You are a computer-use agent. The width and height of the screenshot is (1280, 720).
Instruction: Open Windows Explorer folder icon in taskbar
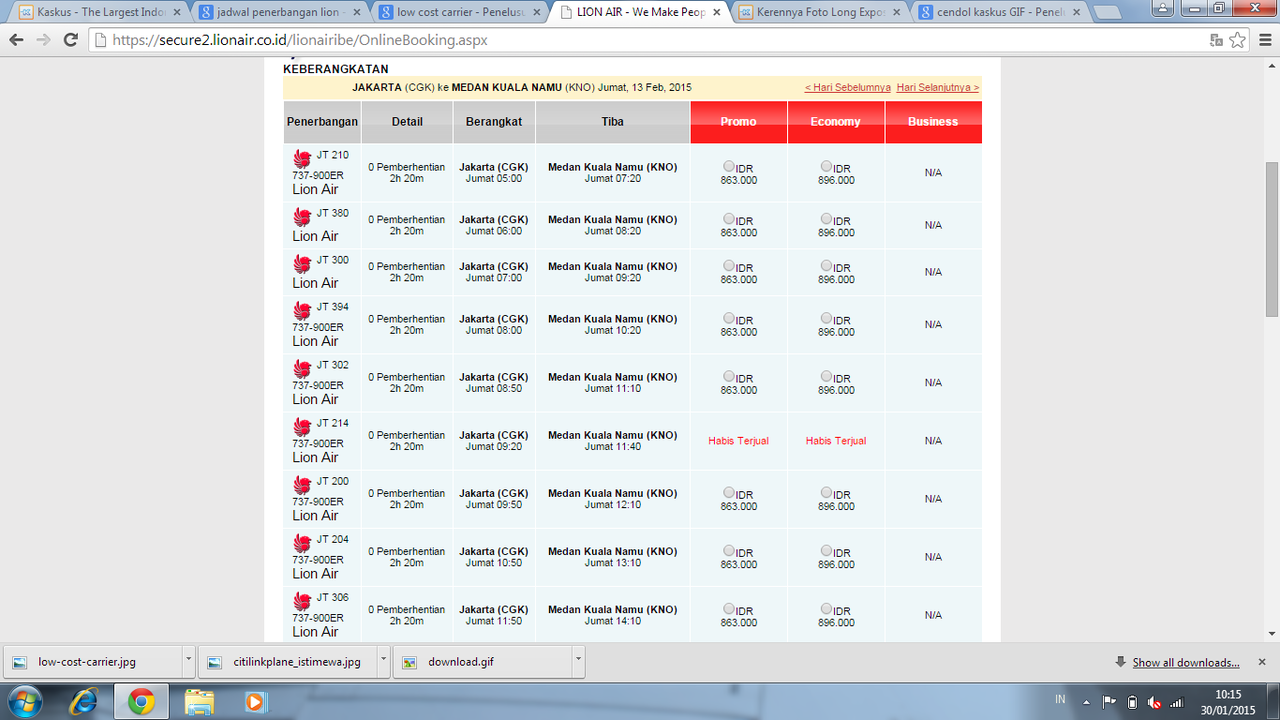pyautogui.click(x=199, y=701)
